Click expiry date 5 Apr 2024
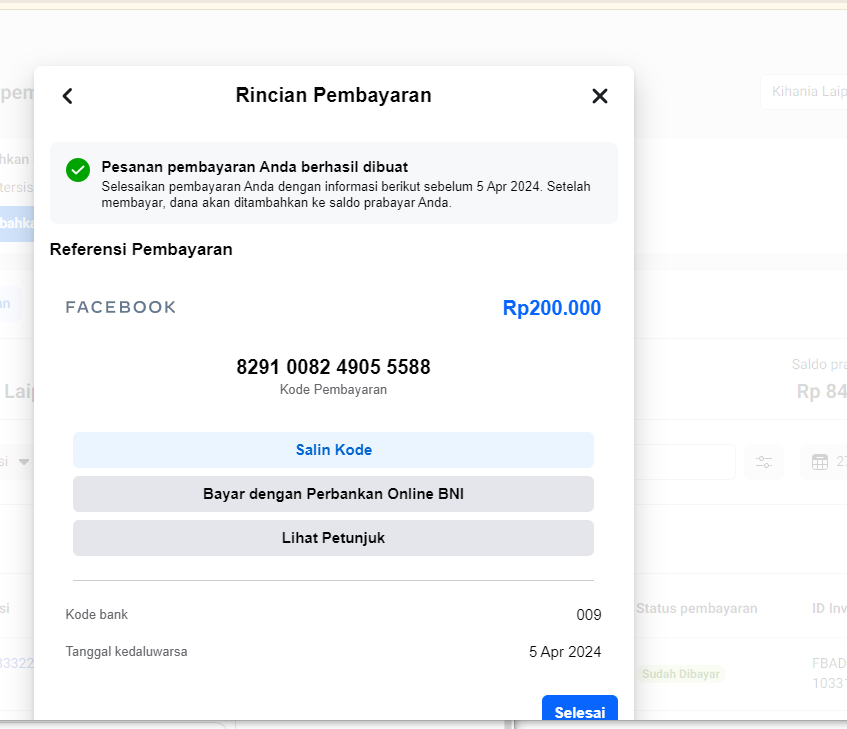This screenshot has width=847, height=729. [565, 652]
